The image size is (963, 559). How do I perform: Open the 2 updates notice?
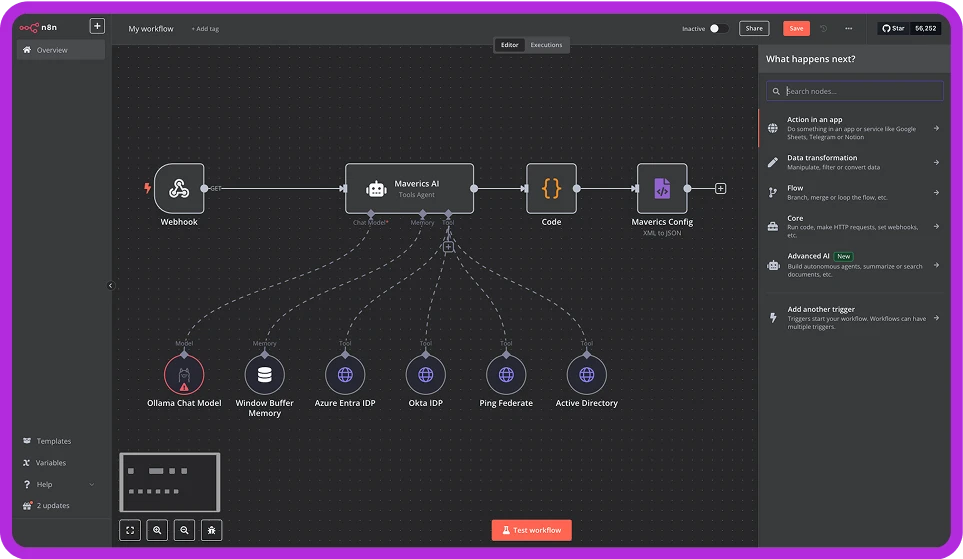click(46, 506)
